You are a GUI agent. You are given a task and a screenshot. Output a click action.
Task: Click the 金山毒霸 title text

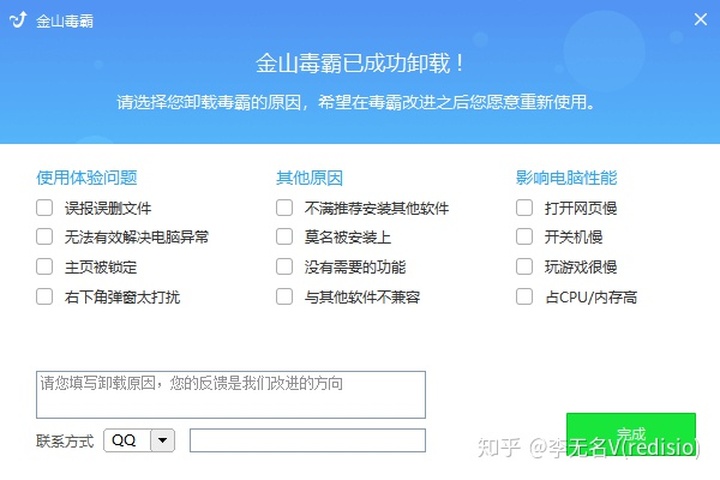[65, 21]
